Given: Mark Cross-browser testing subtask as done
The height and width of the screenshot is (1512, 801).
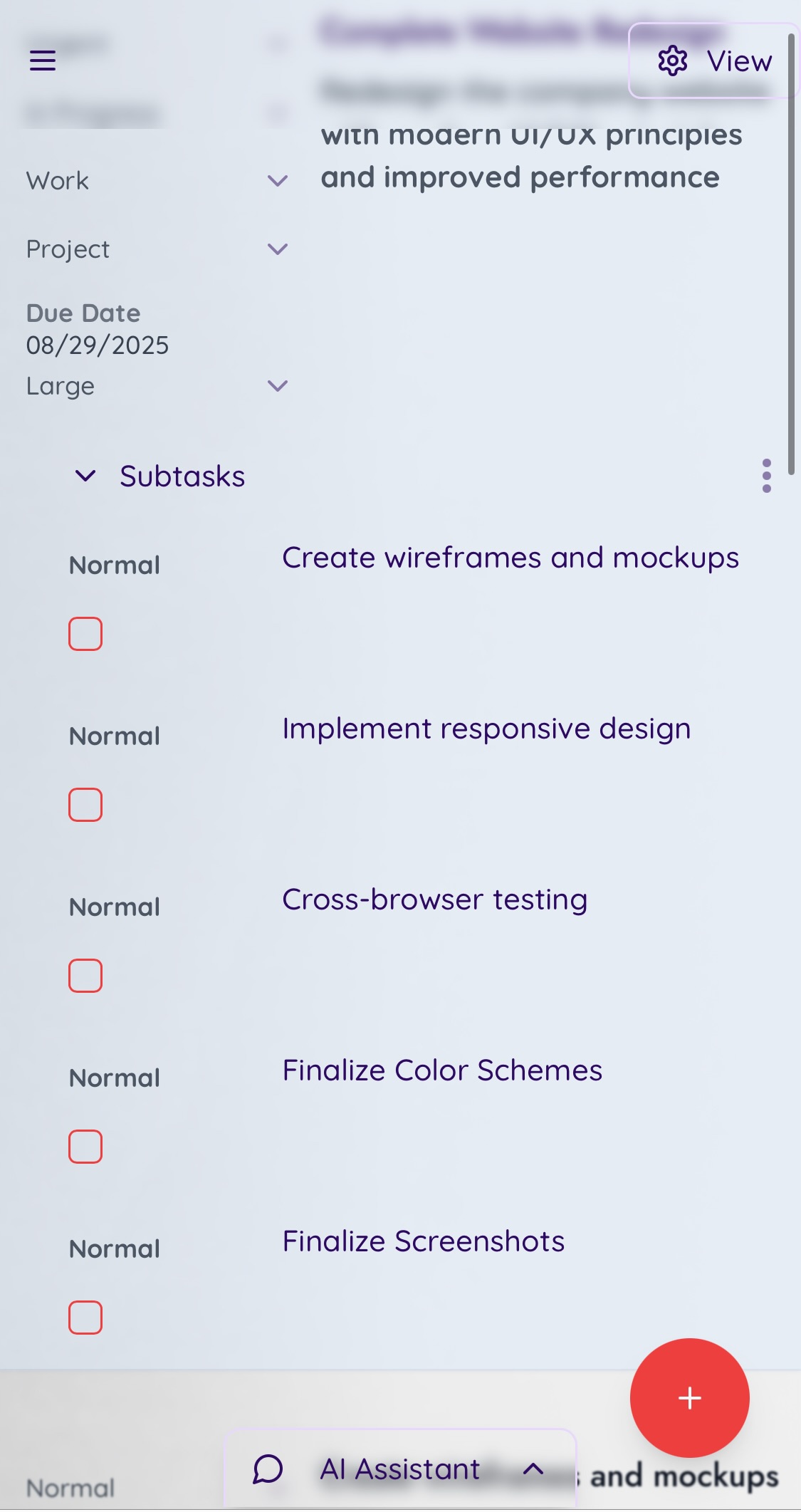Looking at the screenshot, I should click(85, 976).
